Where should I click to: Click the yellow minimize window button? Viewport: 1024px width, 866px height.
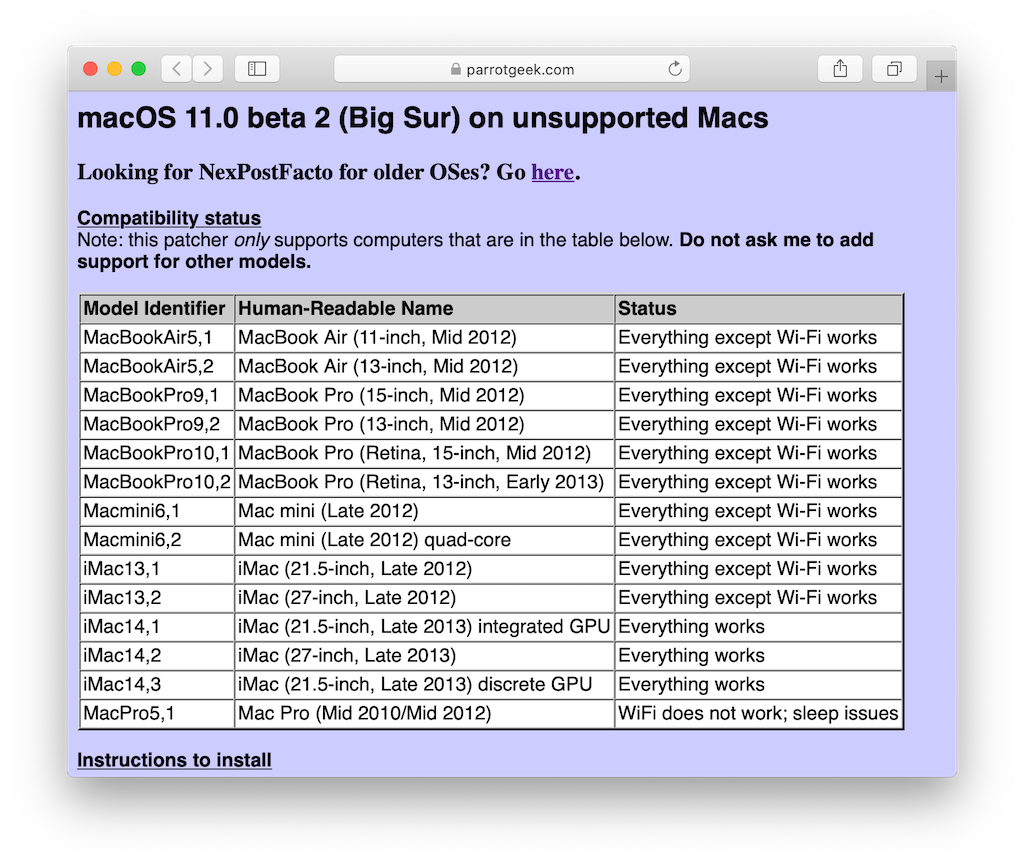(x=114, y=69)
